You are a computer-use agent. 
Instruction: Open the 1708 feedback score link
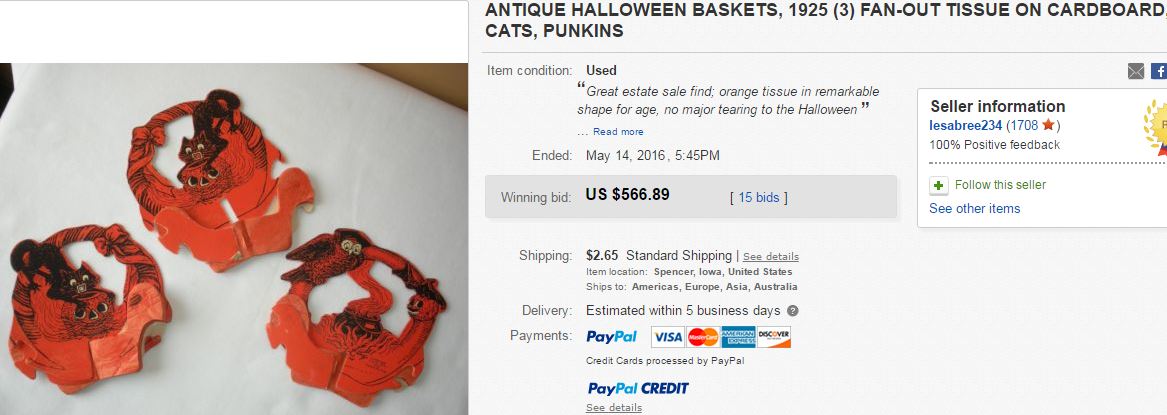pos(1023,125)
